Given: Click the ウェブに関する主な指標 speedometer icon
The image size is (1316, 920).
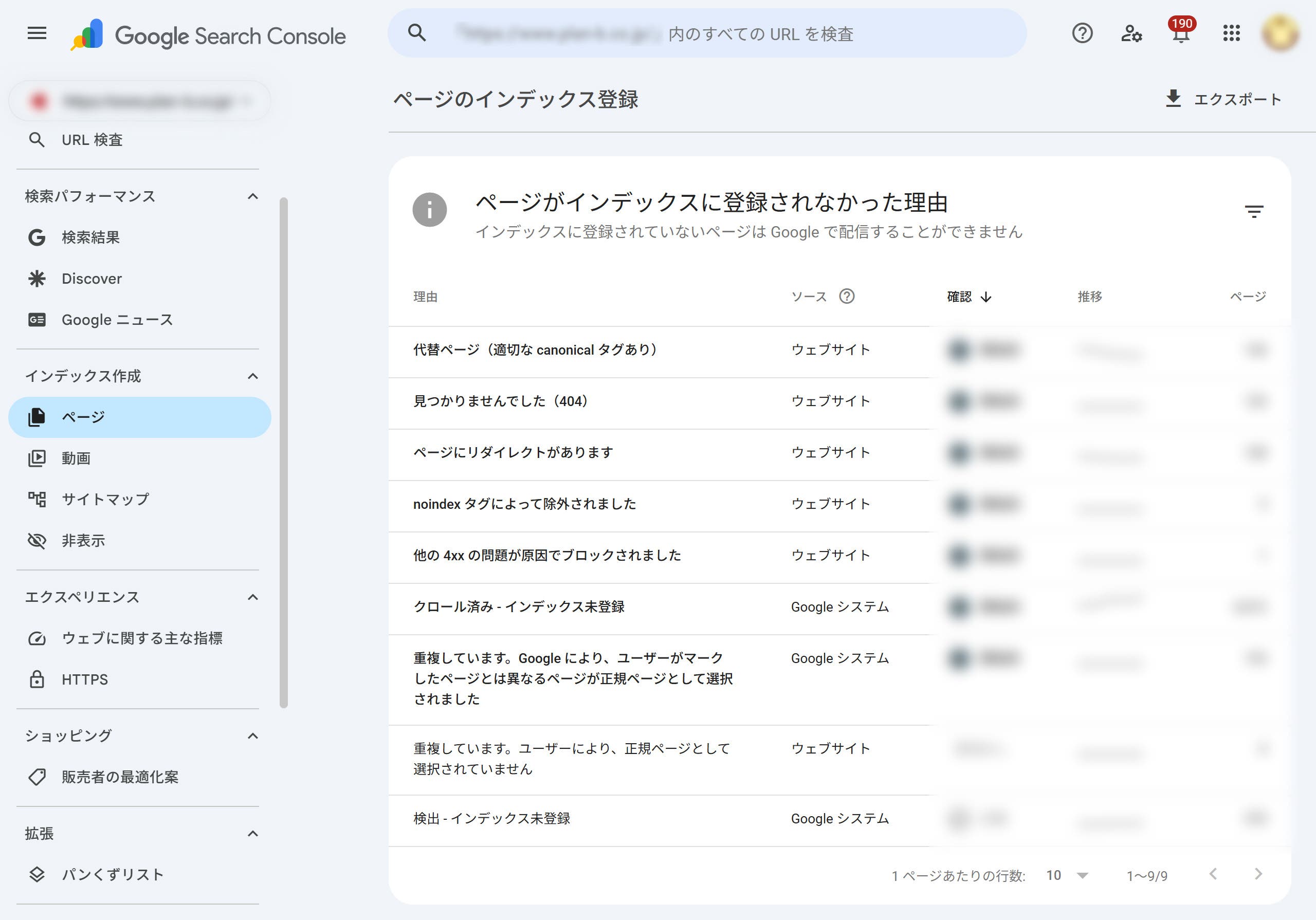Looking at the screenshot, I should coord(36,638).
